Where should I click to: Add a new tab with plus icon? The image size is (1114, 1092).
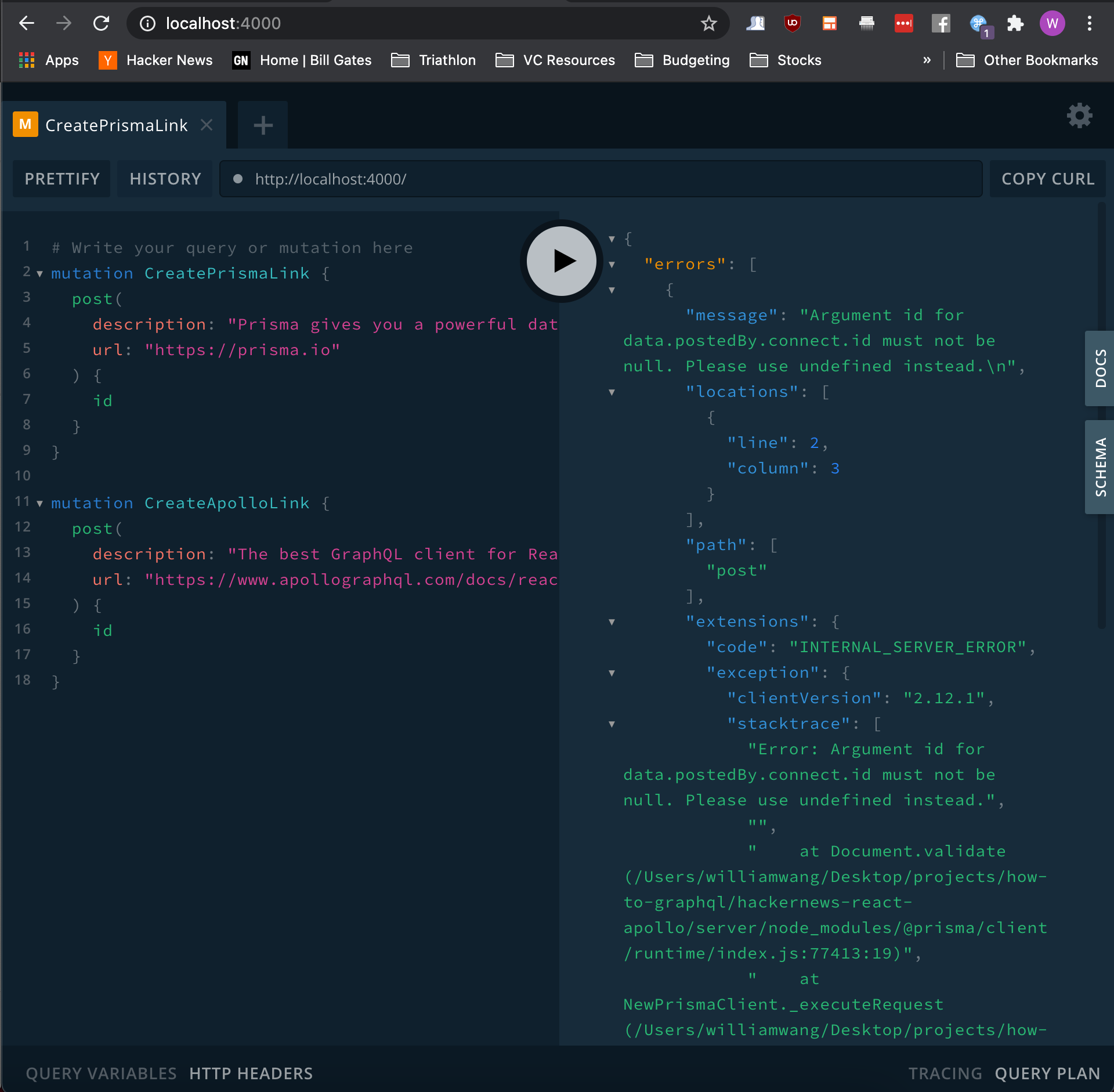(x=263, y=125)
